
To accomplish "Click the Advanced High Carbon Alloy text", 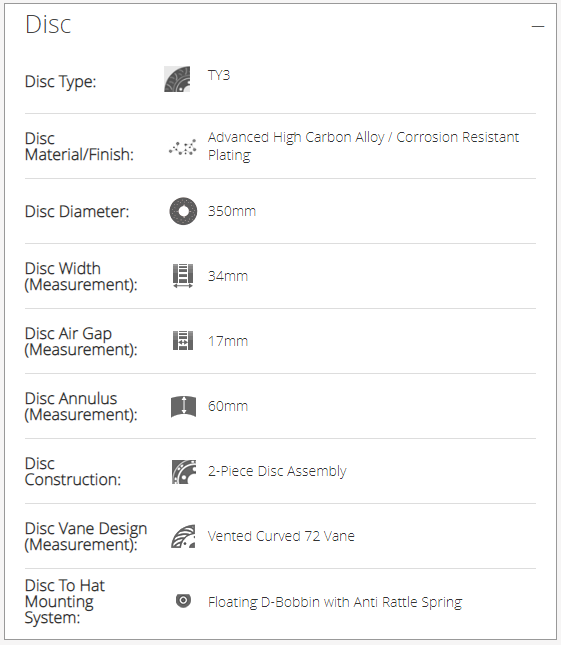I will click(x=296, y=137).
